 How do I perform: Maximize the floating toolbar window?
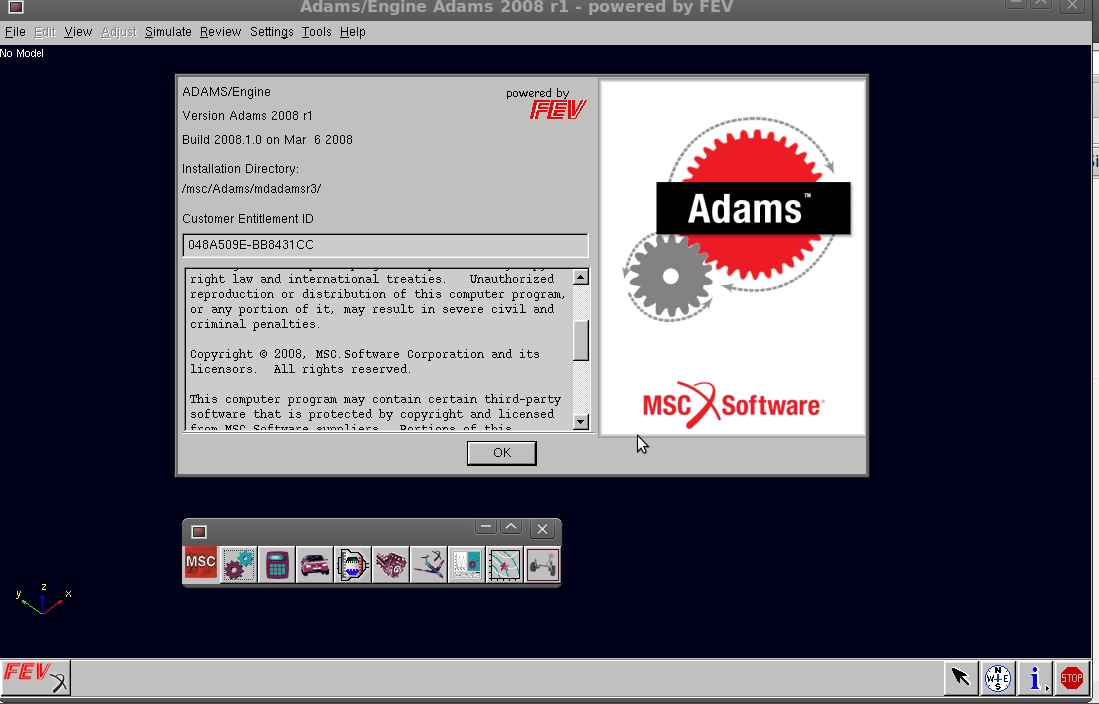pos(511,527)
